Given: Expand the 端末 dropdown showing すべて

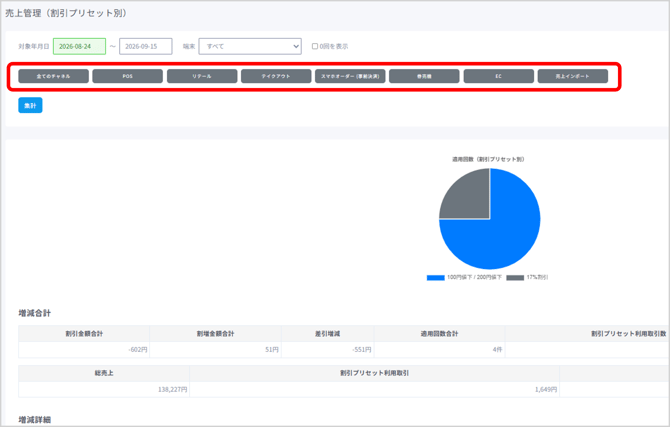Looking at the screenshot, I should [x=250, y=46].
